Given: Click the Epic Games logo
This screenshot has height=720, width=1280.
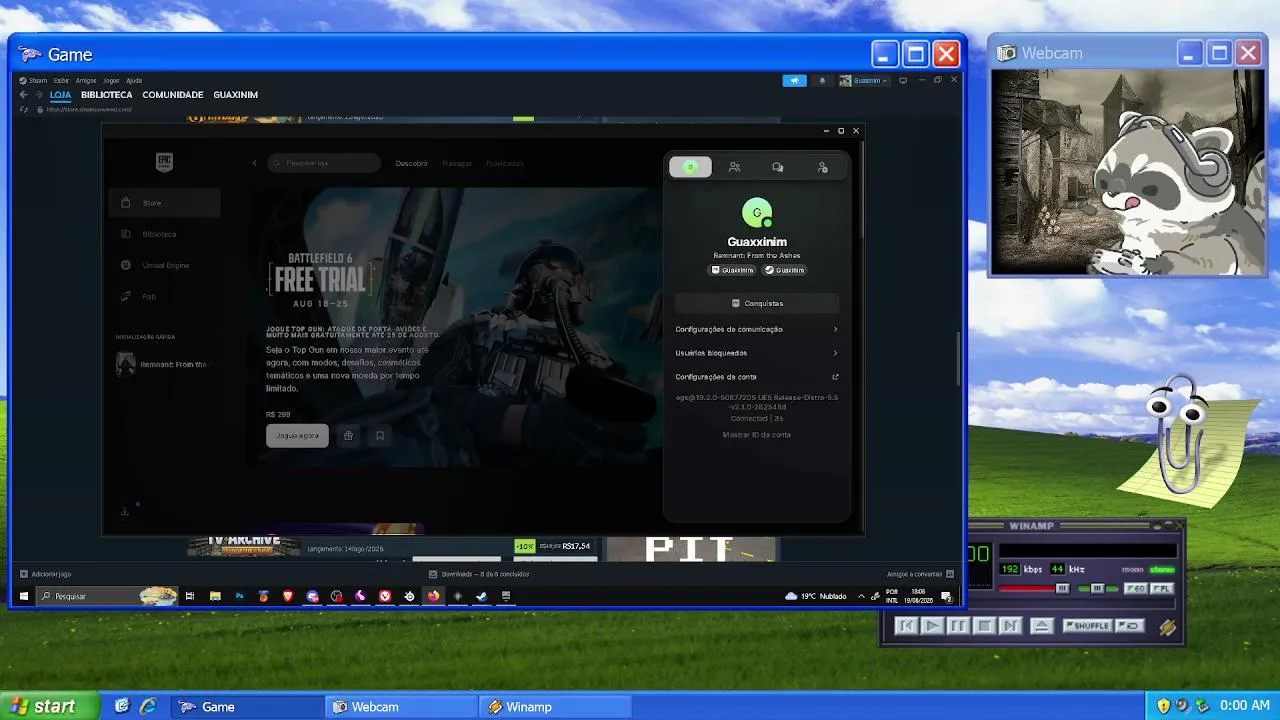Looking at the screenshot, I should pos(164,163).
